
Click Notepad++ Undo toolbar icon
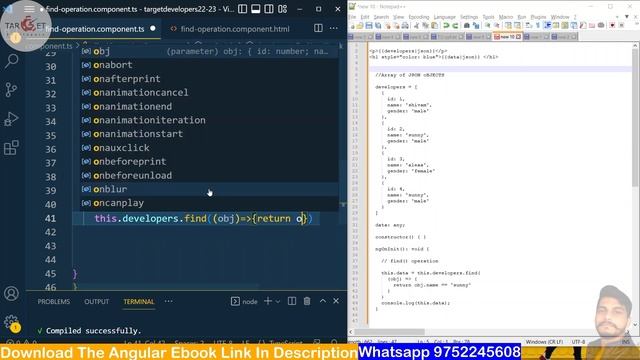446,26
